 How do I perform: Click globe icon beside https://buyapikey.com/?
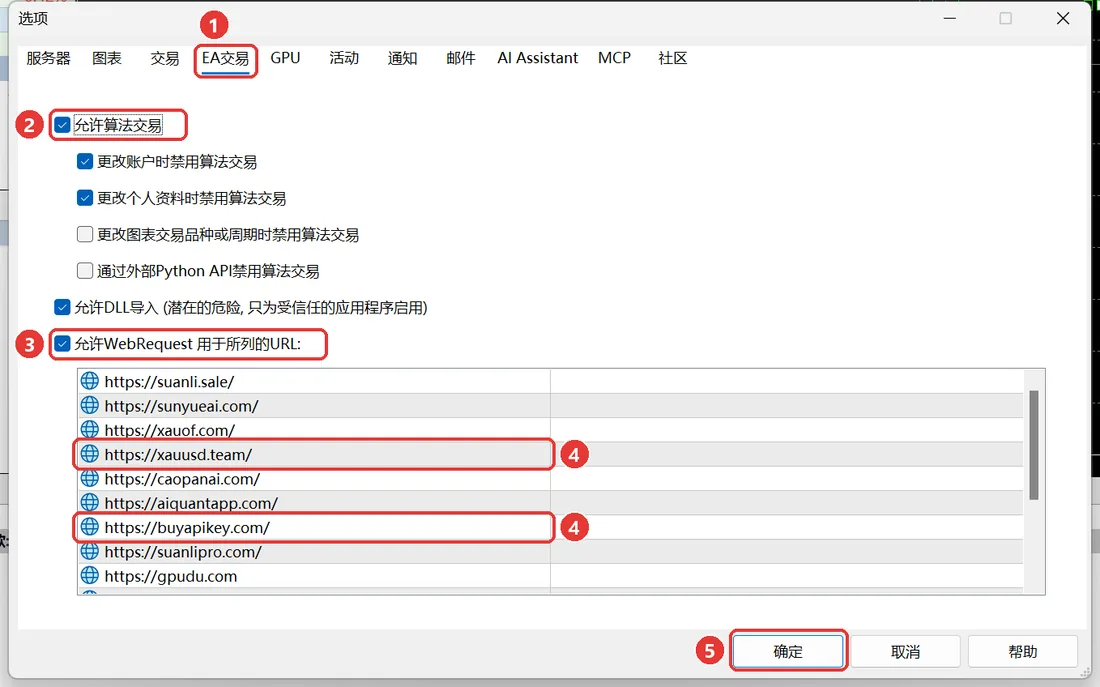[x=89, y=527]
